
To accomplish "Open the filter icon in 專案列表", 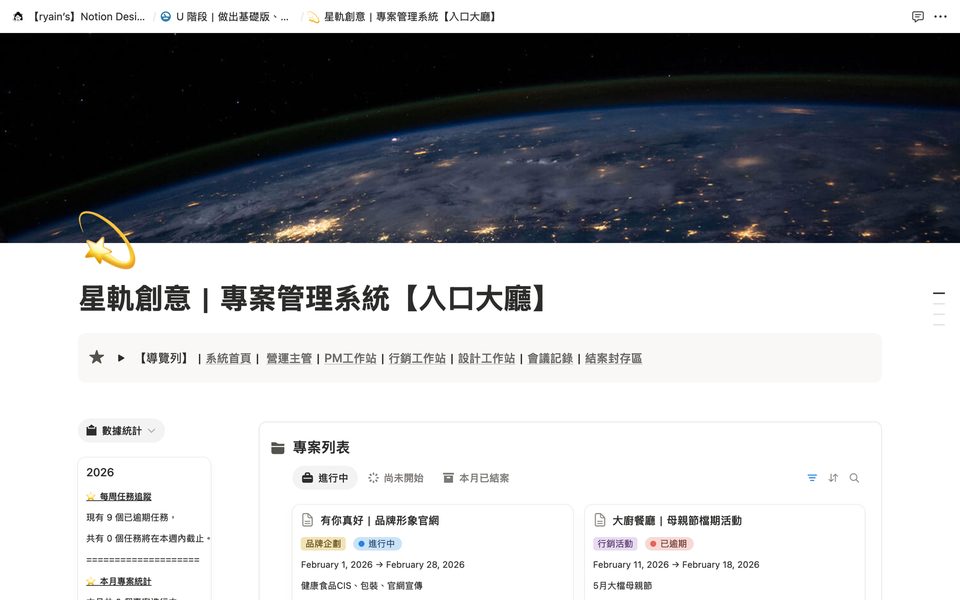I will [x=812, y=478].
